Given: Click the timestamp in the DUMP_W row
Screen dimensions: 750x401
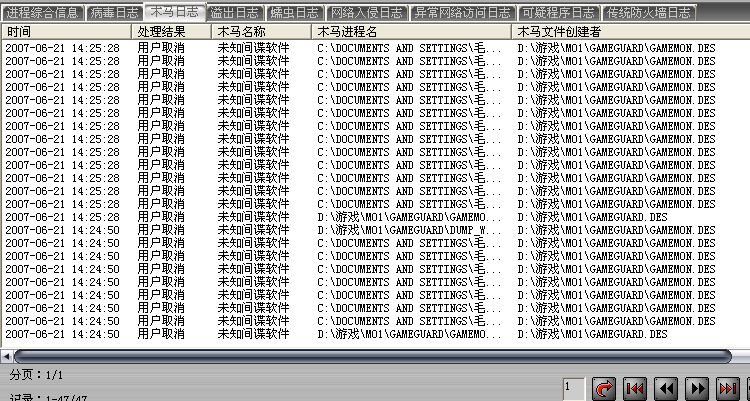Looking at the screenshot, I should point(62,230).
